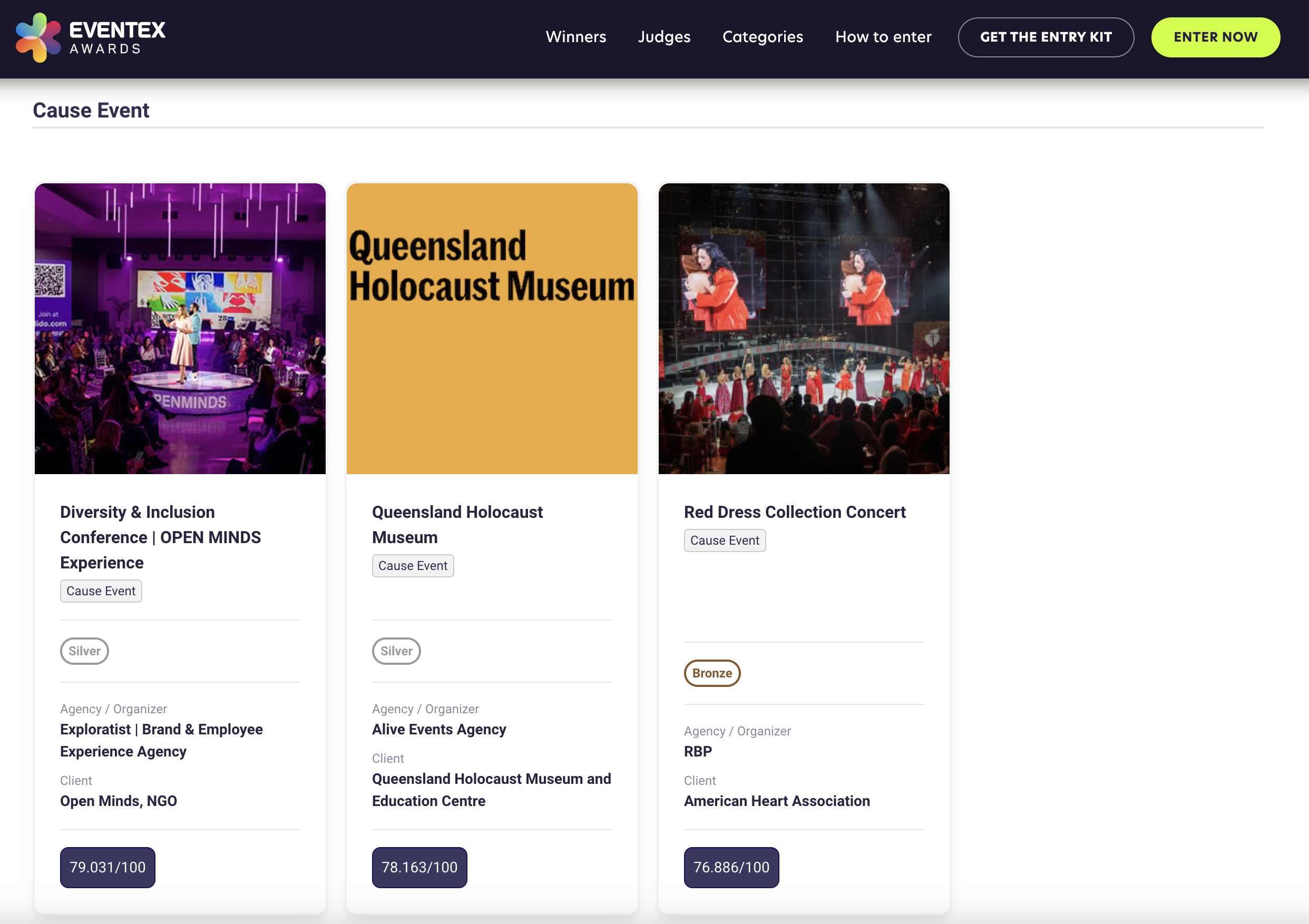This screenshot has width=1309, height=924.
Task: Click the 79.031/100 score badge
Action: pyautogui.click(x=107, y=867)
